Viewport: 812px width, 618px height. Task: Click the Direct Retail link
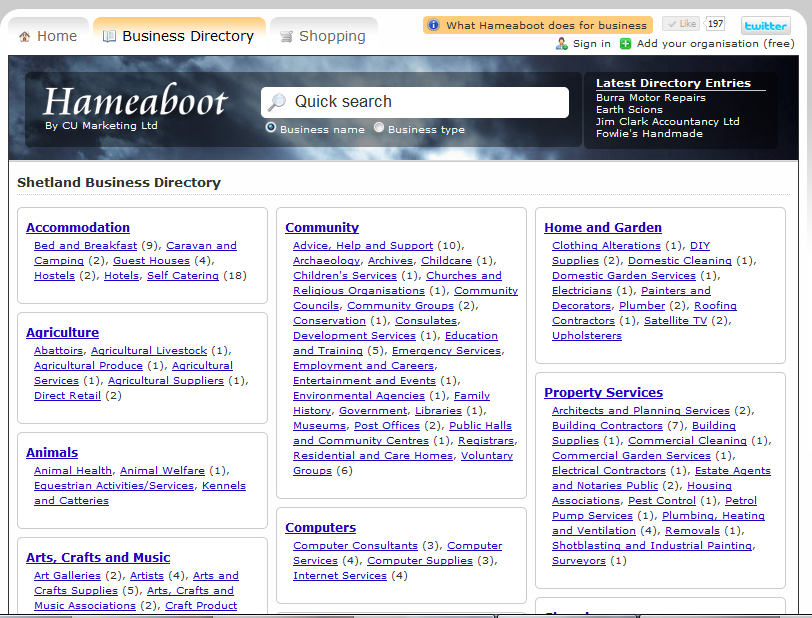click(x=67, y=396)
